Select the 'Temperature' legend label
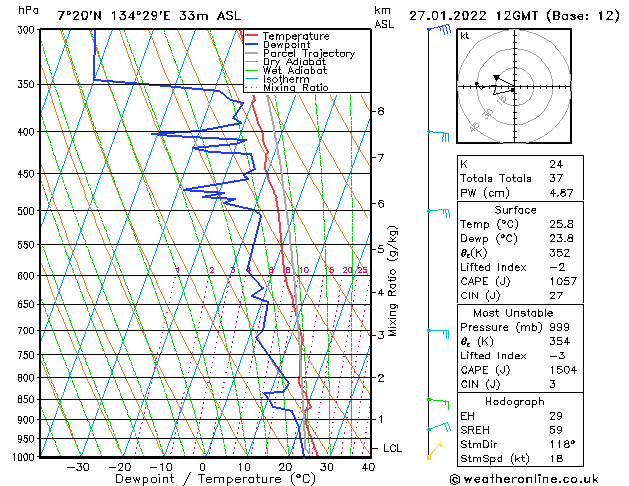The height and width of the screenshot is (486, 629). pyautogui.click(x=296, y=36)
